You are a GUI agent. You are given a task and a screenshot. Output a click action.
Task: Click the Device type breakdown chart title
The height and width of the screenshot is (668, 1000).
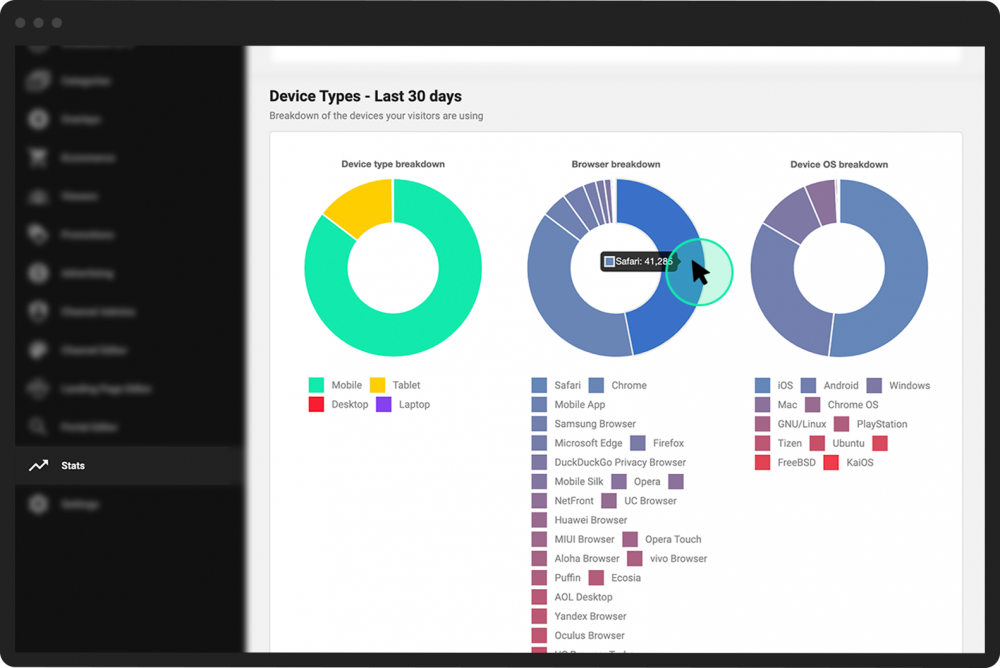click(393, 164)
